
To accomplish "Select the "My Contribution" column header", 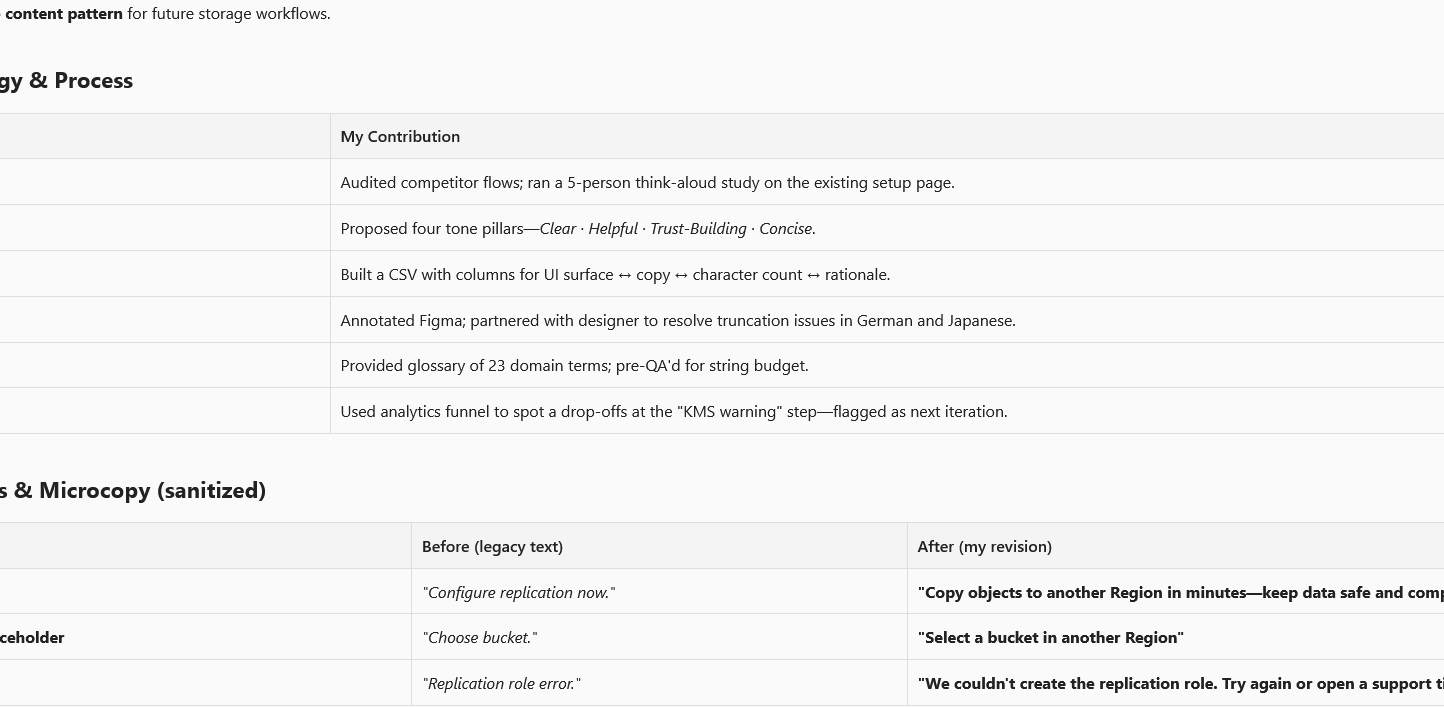I will [400, 137].
